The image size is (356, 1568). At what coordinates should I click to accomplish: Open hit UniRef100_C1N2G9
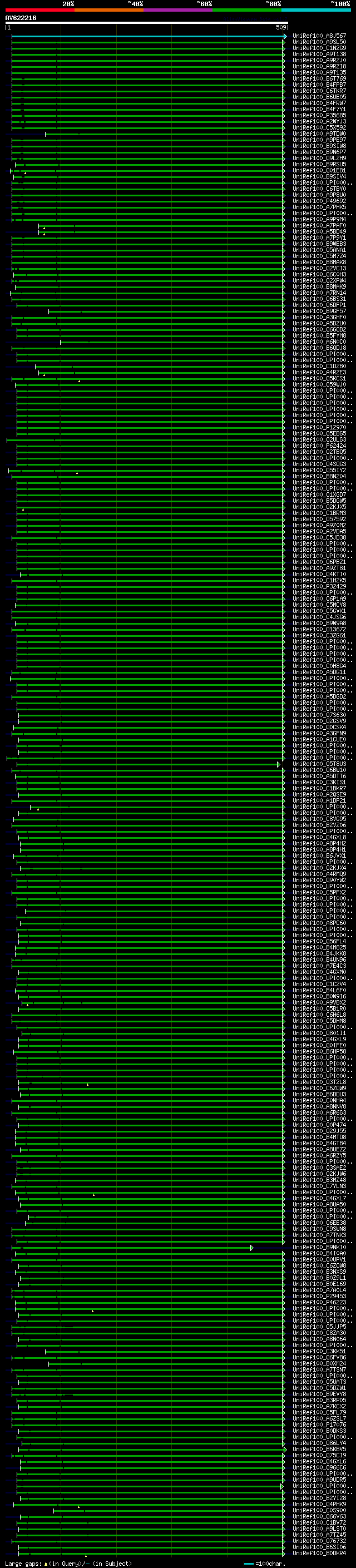coord(319,48)
